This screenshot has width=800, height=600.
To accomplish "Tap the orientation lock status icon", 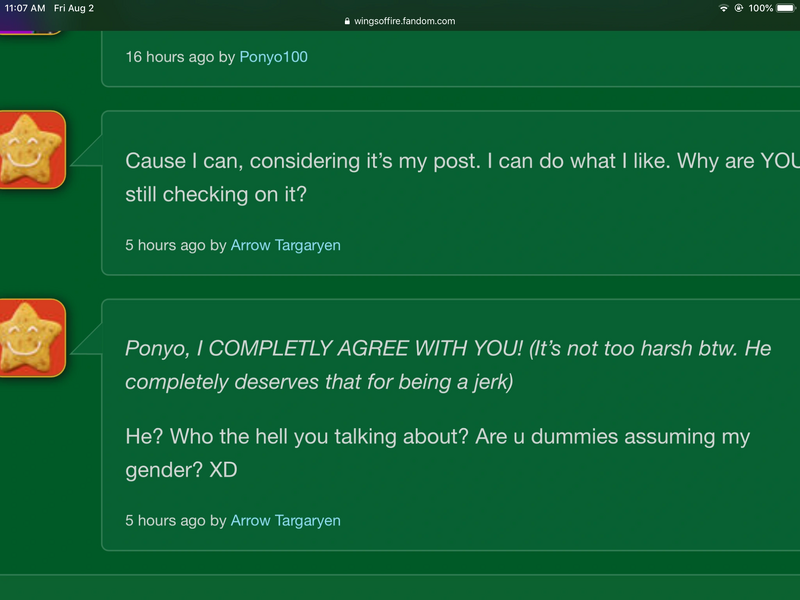I will click(738, 8).
